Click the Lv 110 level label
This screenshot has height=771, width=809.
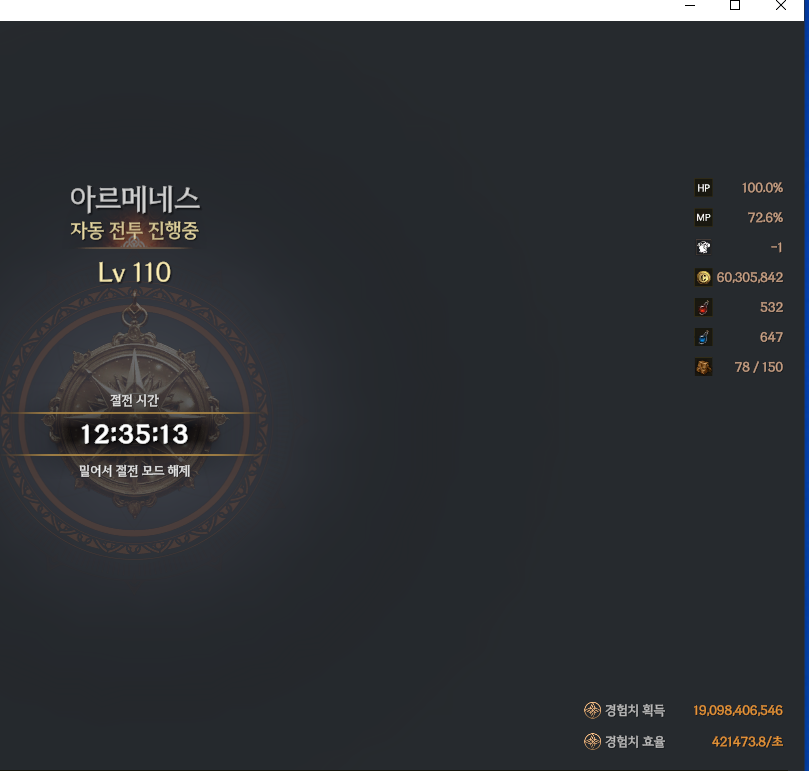click(134, 272)
